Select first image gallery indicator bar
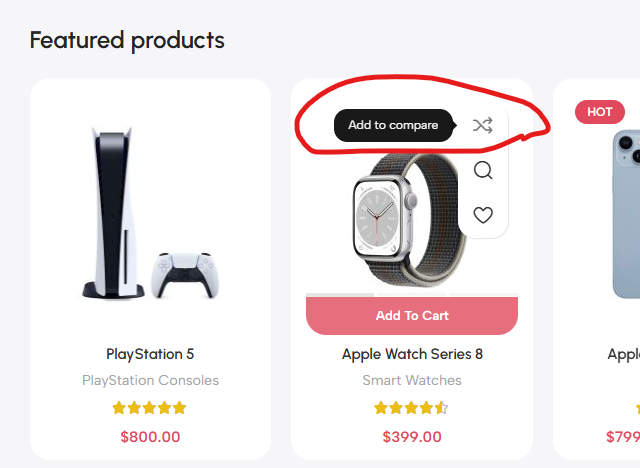This screenshot has height=468, width=640. tap(340, 295)
